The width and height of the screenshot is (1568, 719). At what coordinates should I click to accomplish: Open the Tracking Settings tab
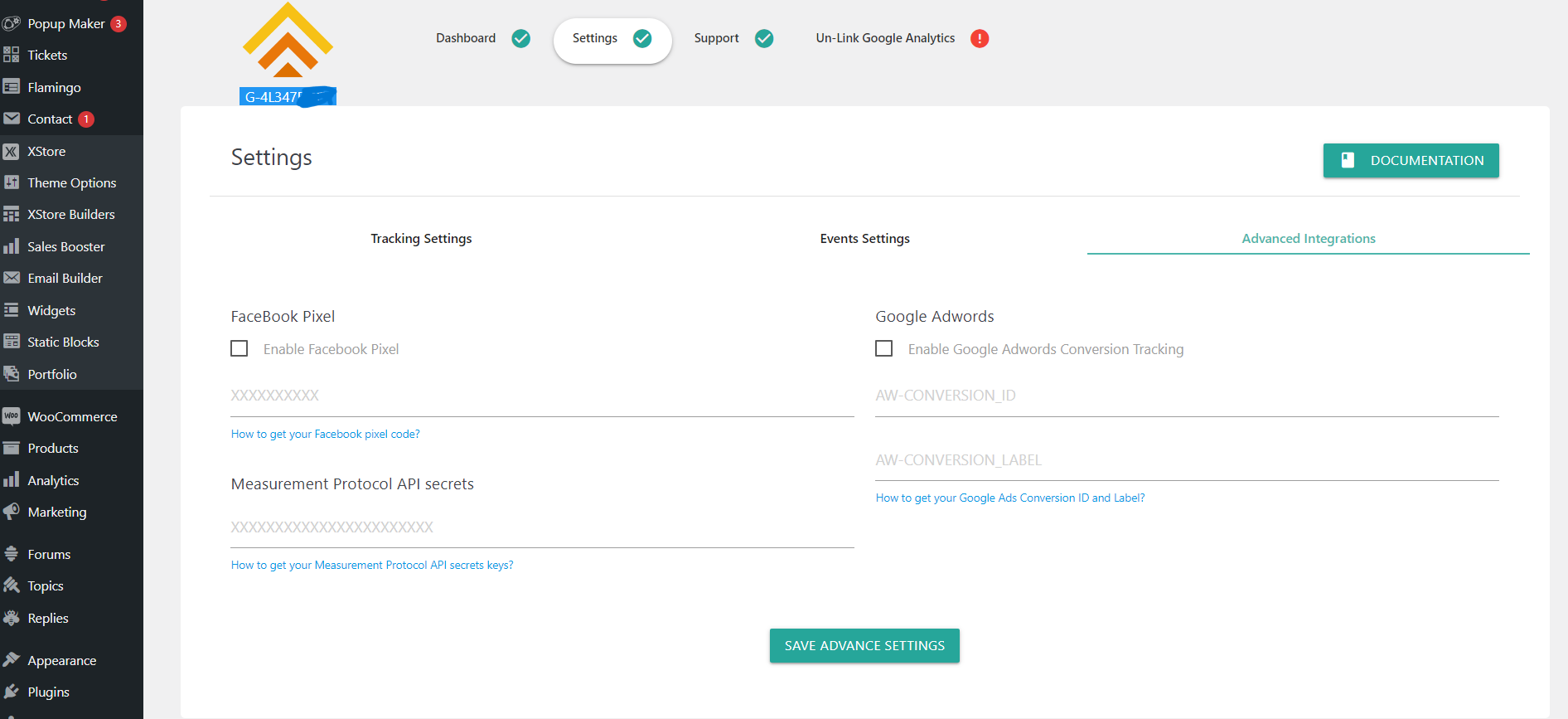tap(421, 239)
